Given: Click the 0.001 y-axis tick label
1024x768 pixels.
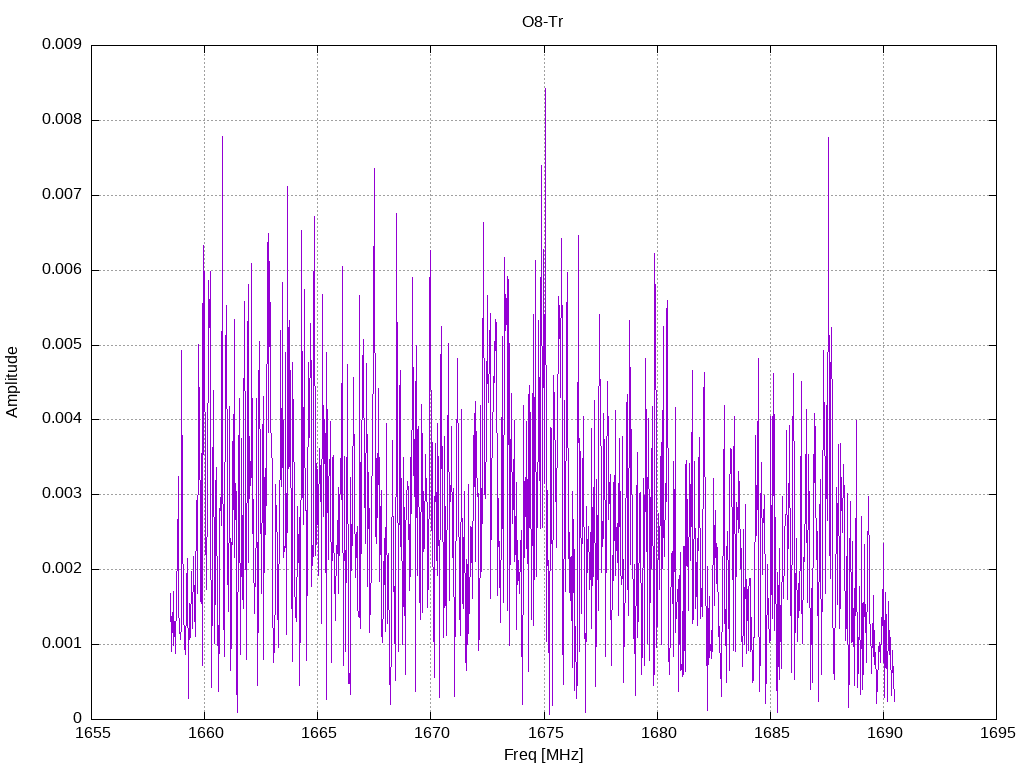Looking at the screenshot, I should (62, 643).
